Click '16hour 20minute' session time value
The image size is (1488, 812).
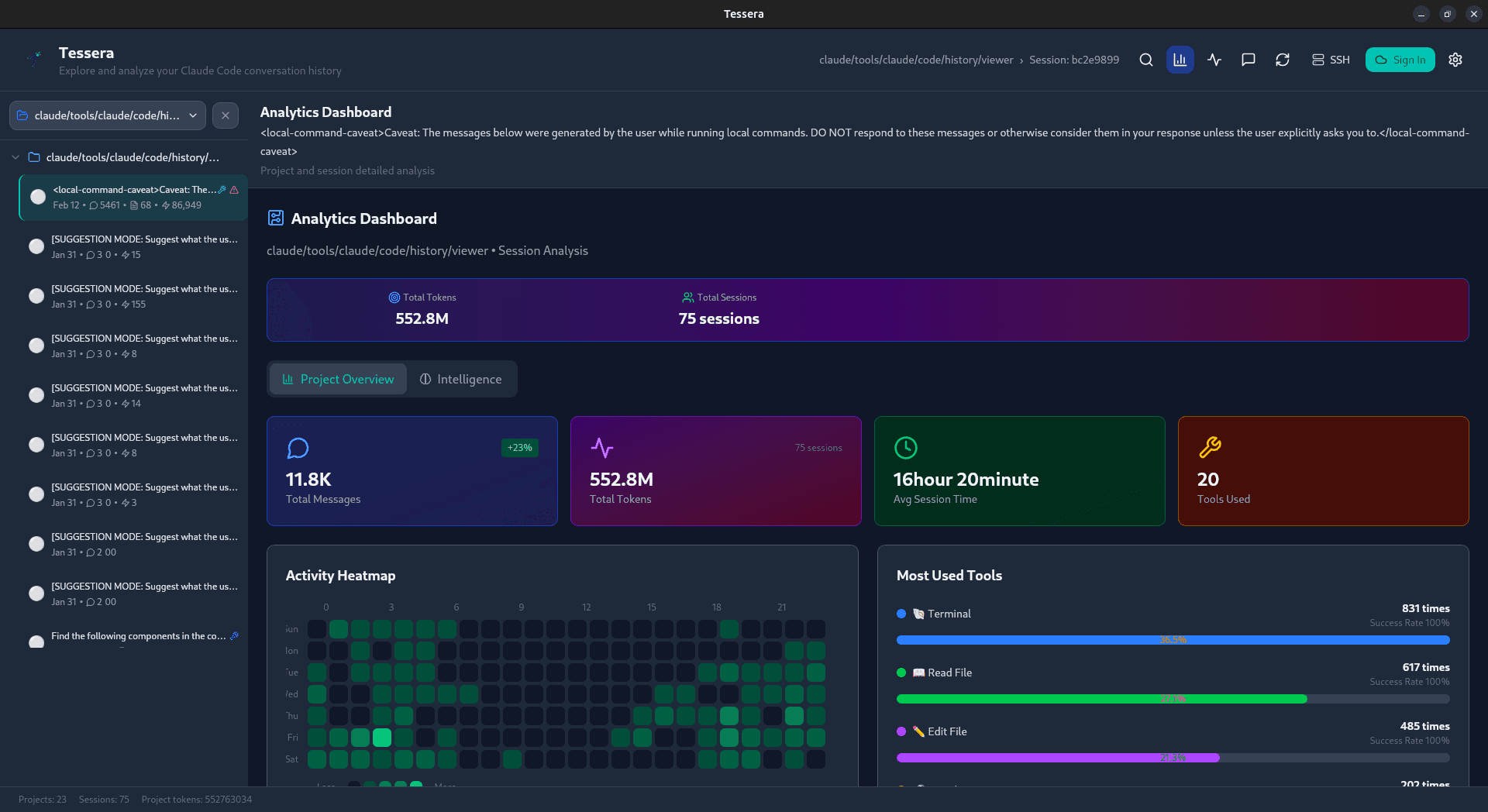966,480
